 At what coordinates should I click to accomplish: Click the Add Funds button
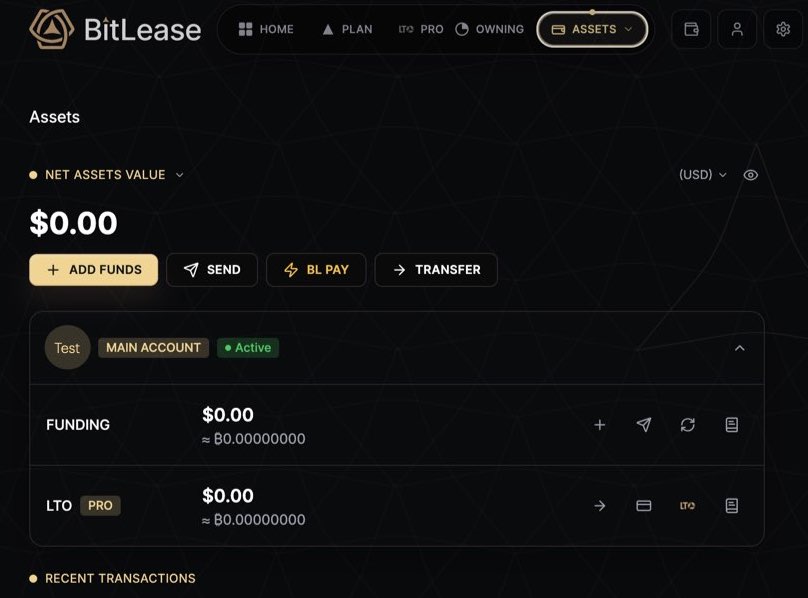click(94, 270)
